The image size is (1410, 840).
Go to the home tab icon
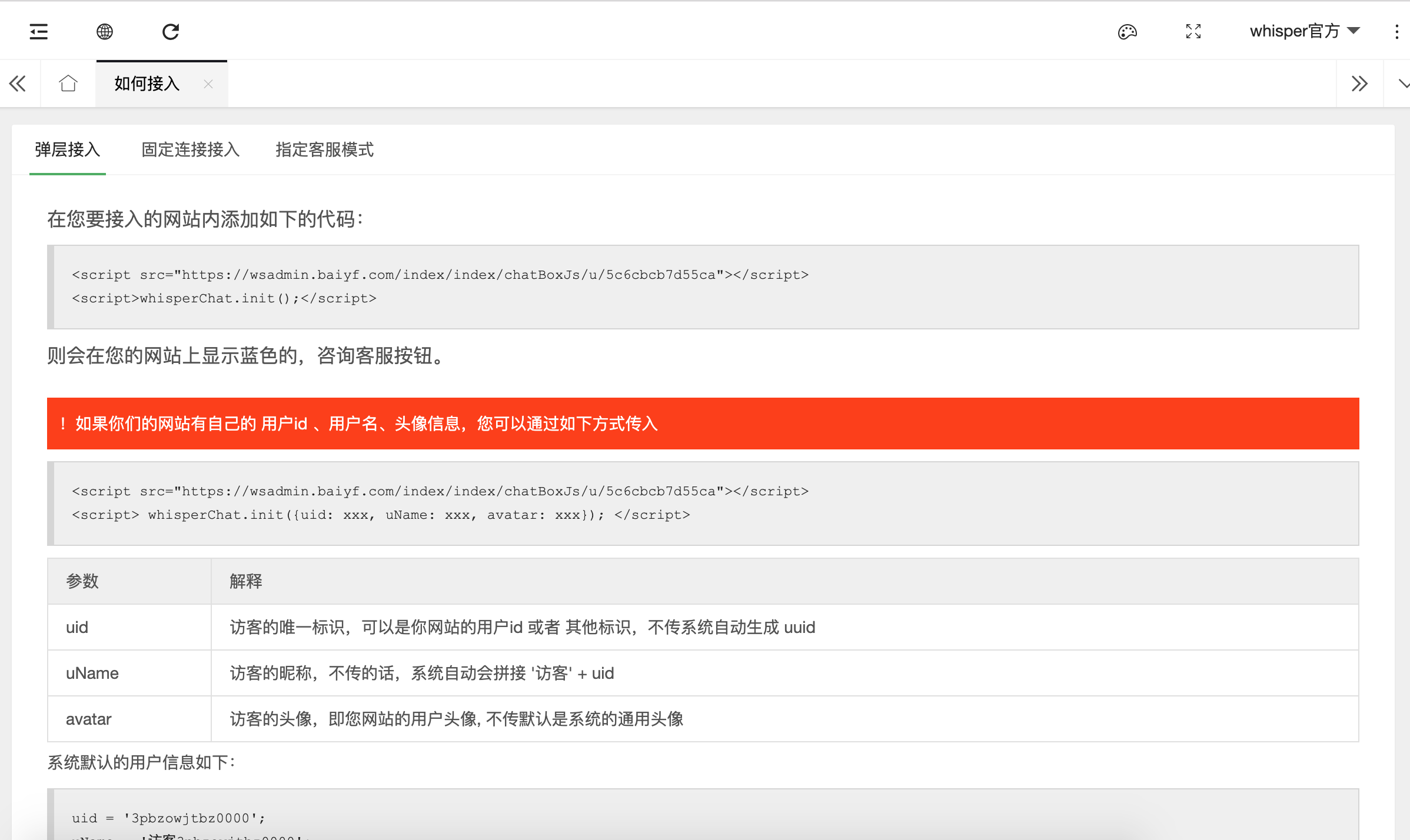(68, 84)
